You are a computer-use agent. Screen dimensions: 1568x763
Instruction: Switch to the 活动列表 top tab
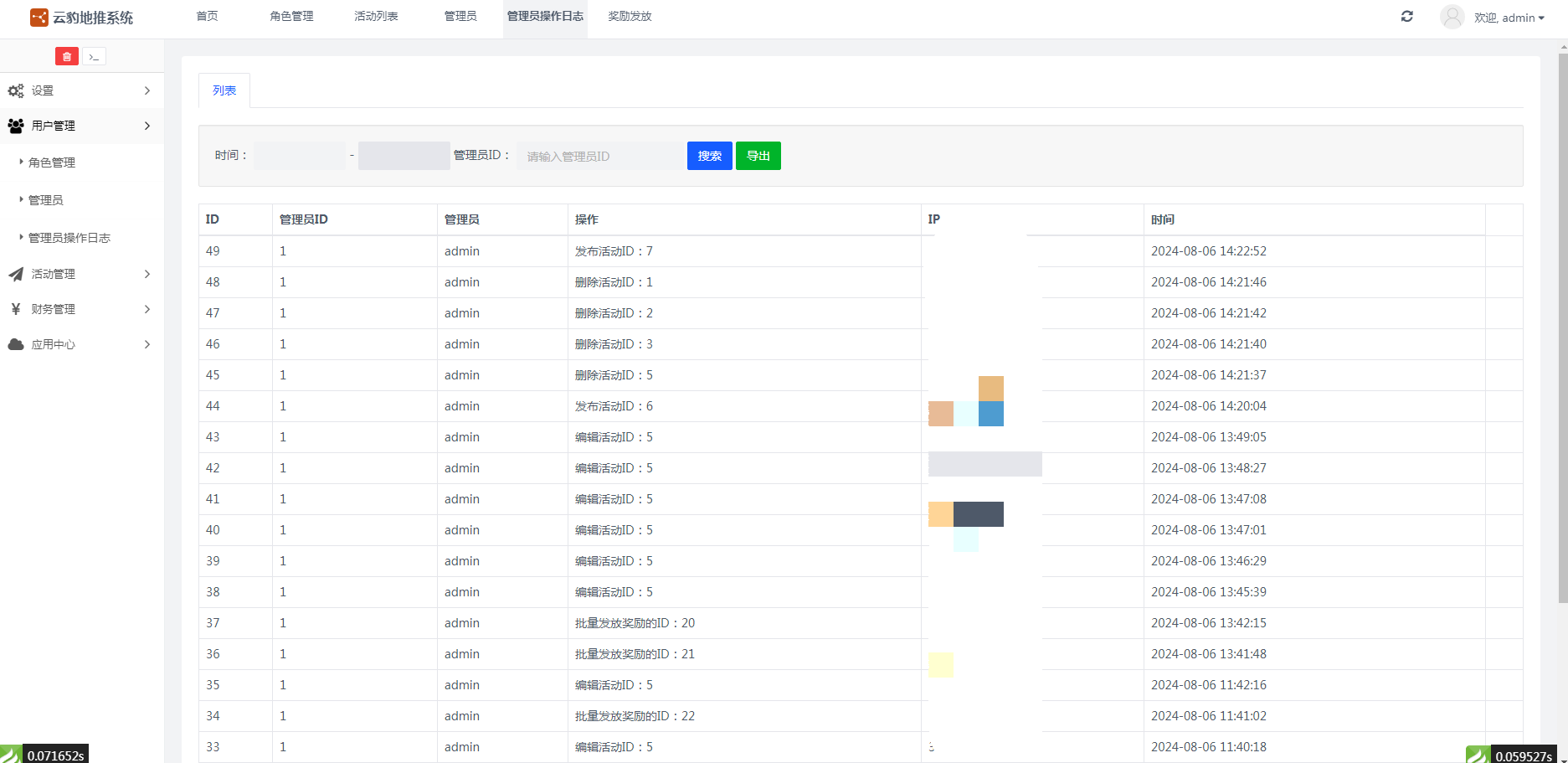pyautogui.click(x=376, y=17)
